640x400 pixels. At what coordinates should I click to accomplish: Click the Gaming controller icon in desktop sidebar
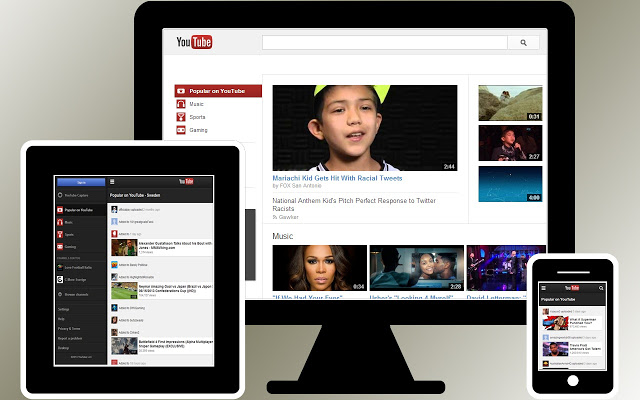181,130
